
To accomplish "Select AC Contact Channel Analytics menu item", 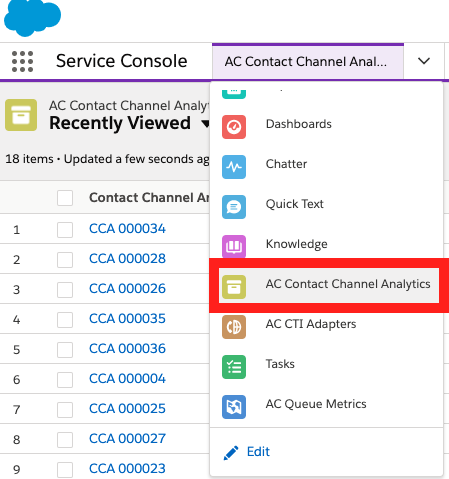I will tap(329, 285).
